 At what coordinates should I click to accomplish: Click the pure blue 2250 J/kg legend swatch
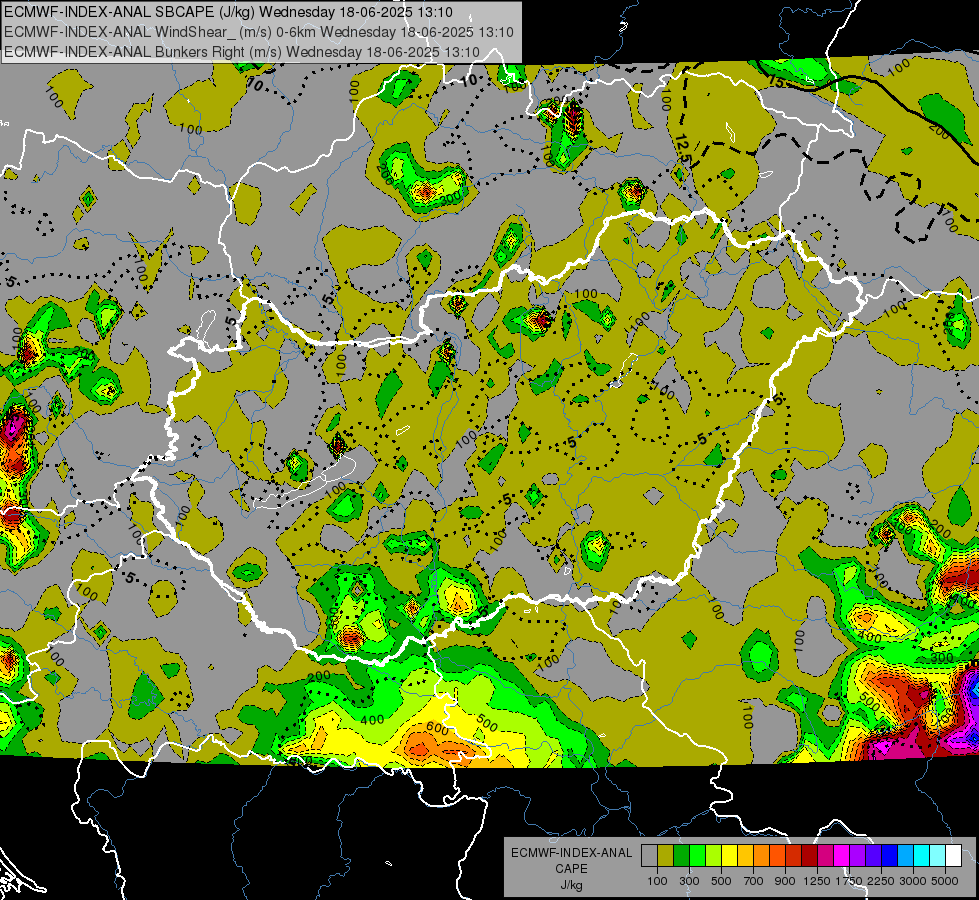point(890,855)
